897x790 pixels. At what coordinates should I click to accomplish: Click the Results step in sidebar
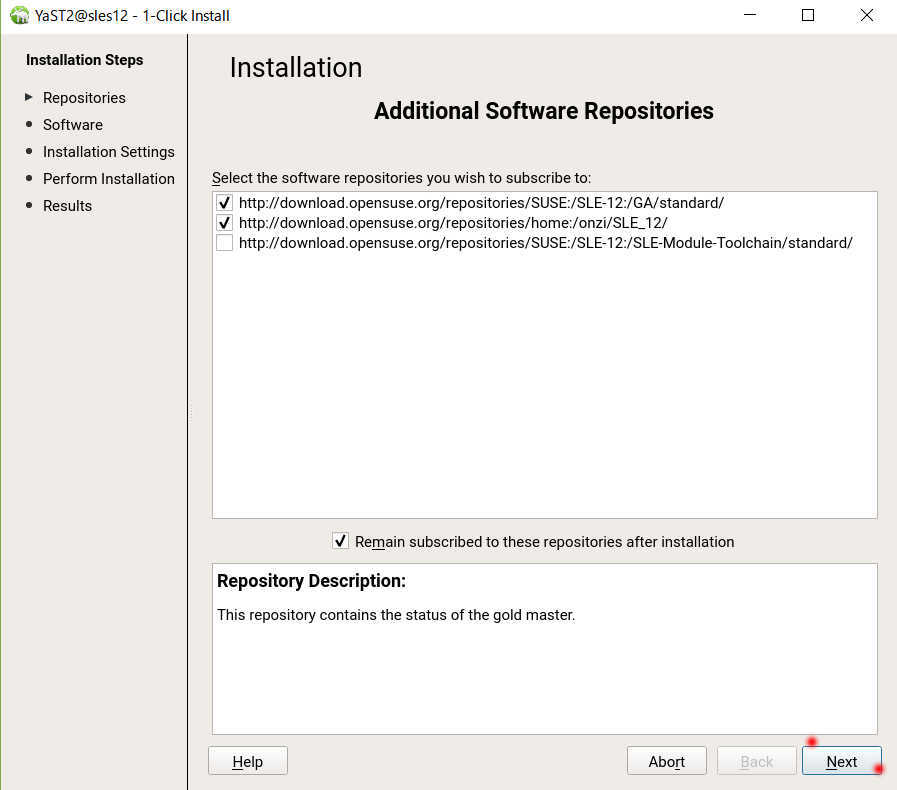coord(68,205)
